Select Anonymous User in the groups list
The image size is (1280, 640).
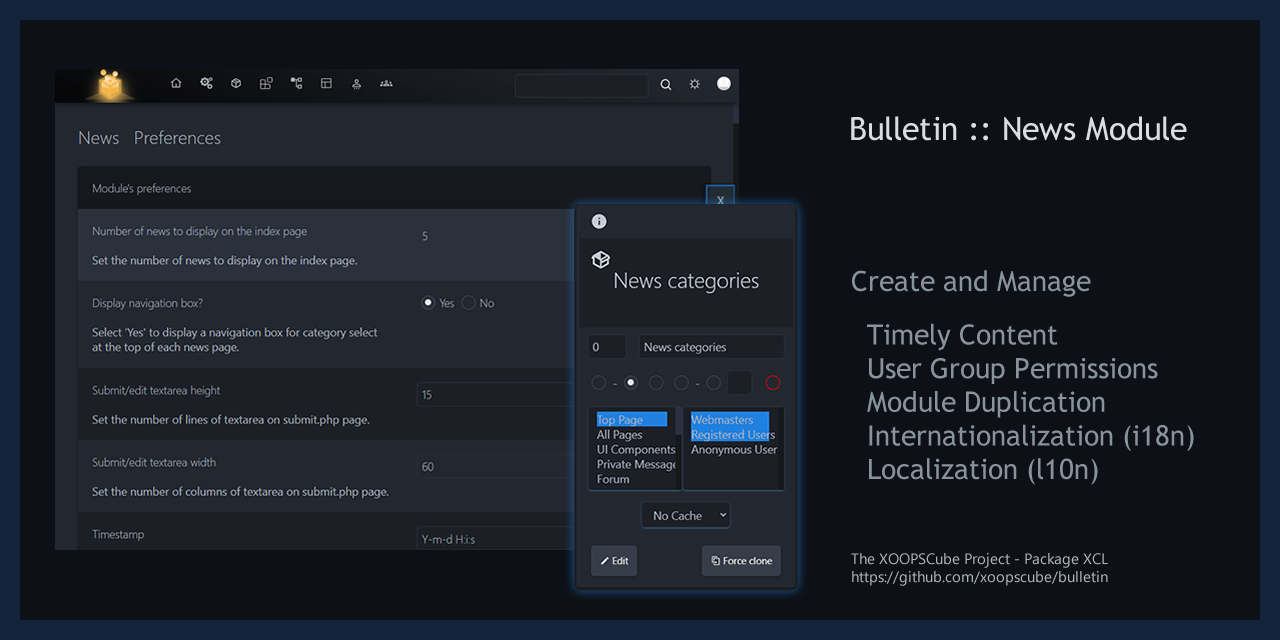pos(733,449)
